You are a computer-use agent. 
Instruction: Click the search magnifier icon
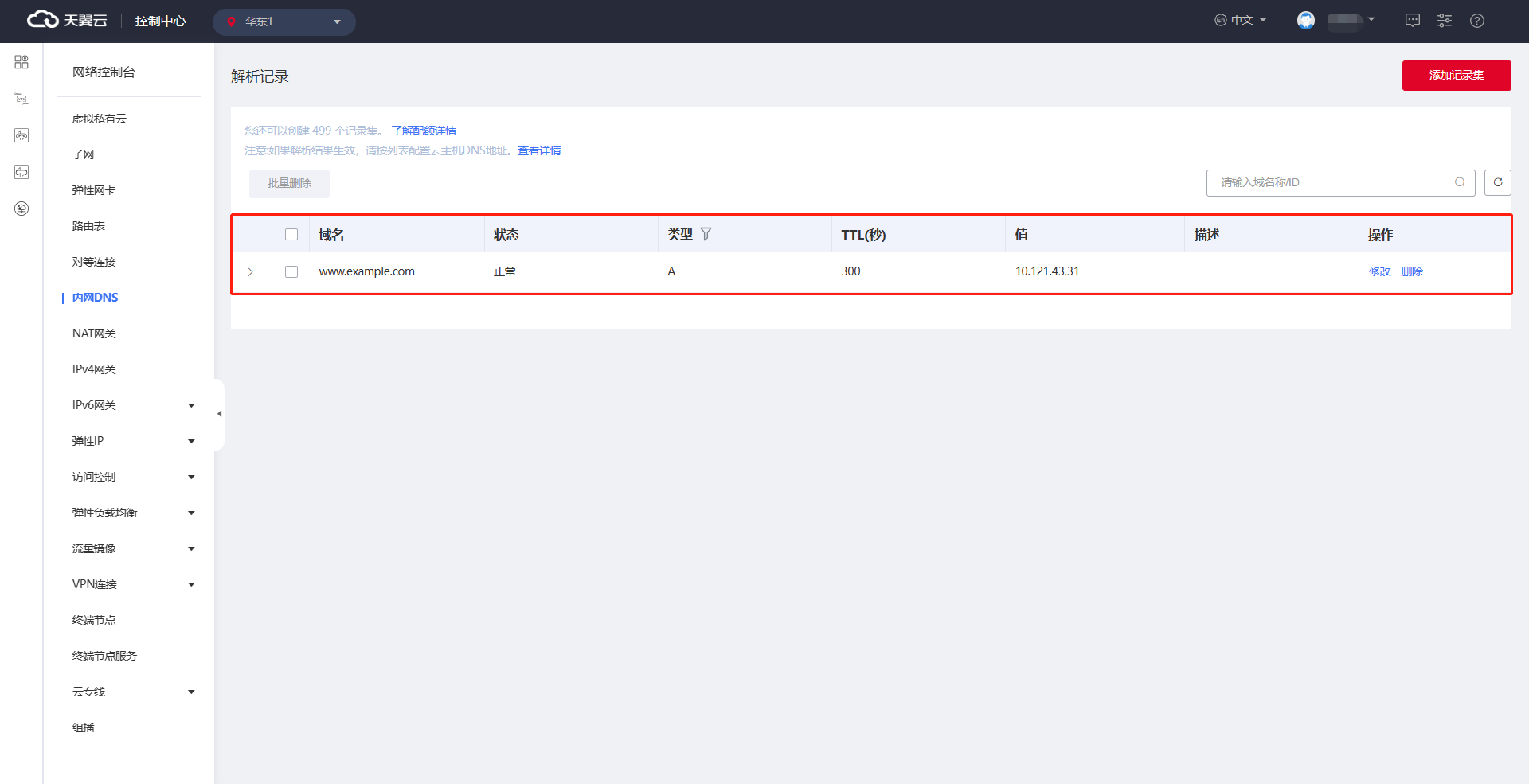1460,182
